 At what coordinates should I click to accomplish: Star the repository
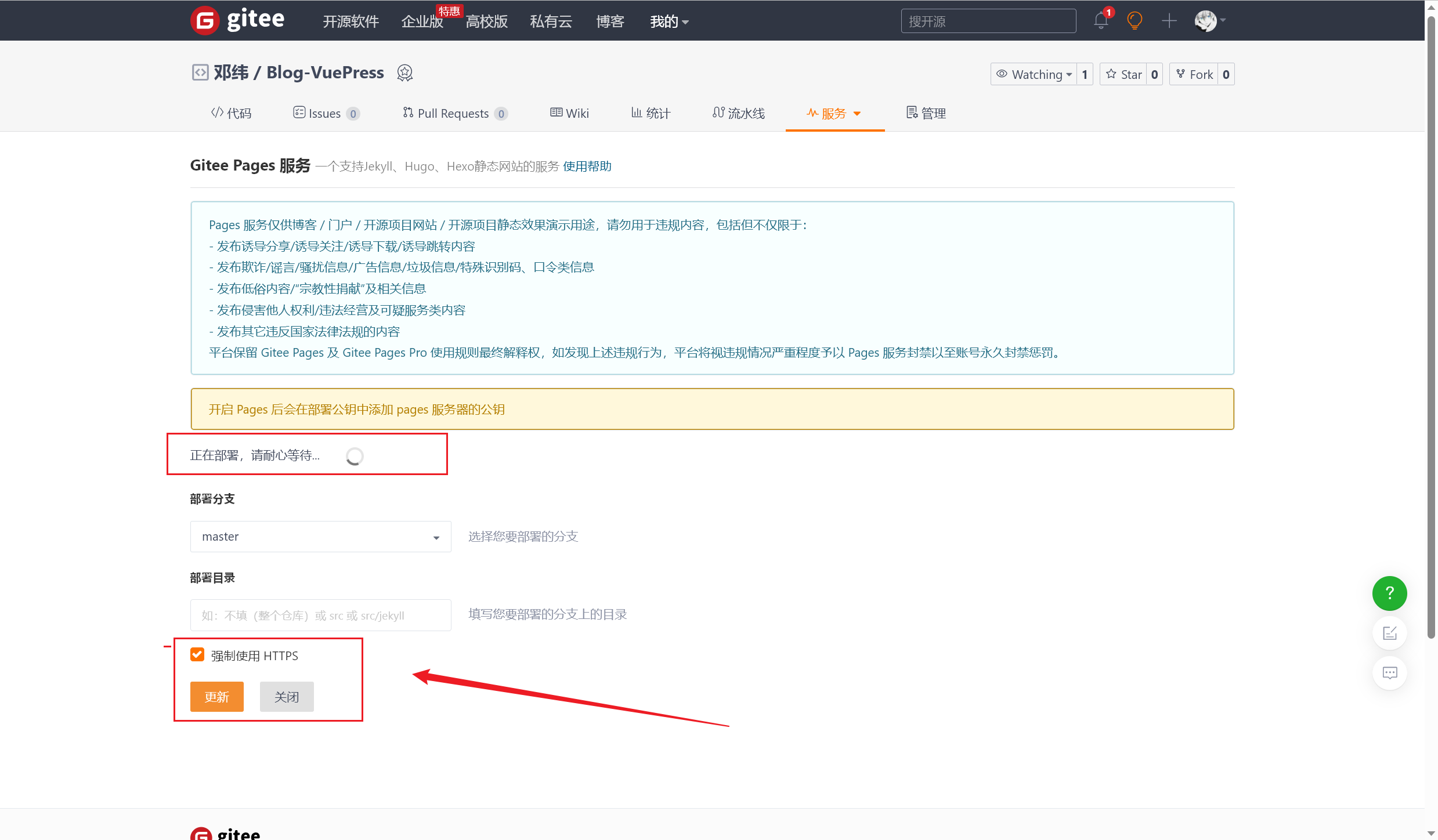click(x=1123, y=74)
